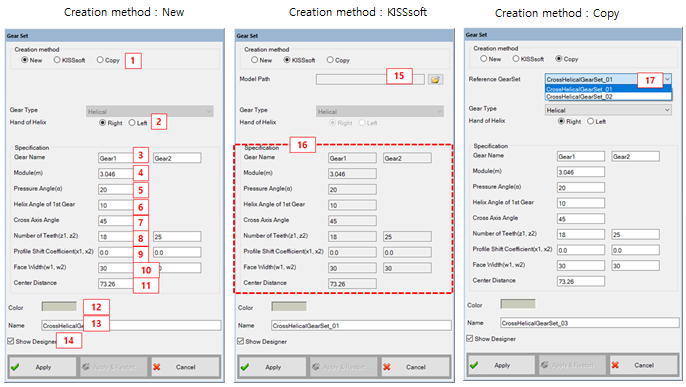
Task: Click teeth z2 field in Copy dialog
Action: pos(635,234)
